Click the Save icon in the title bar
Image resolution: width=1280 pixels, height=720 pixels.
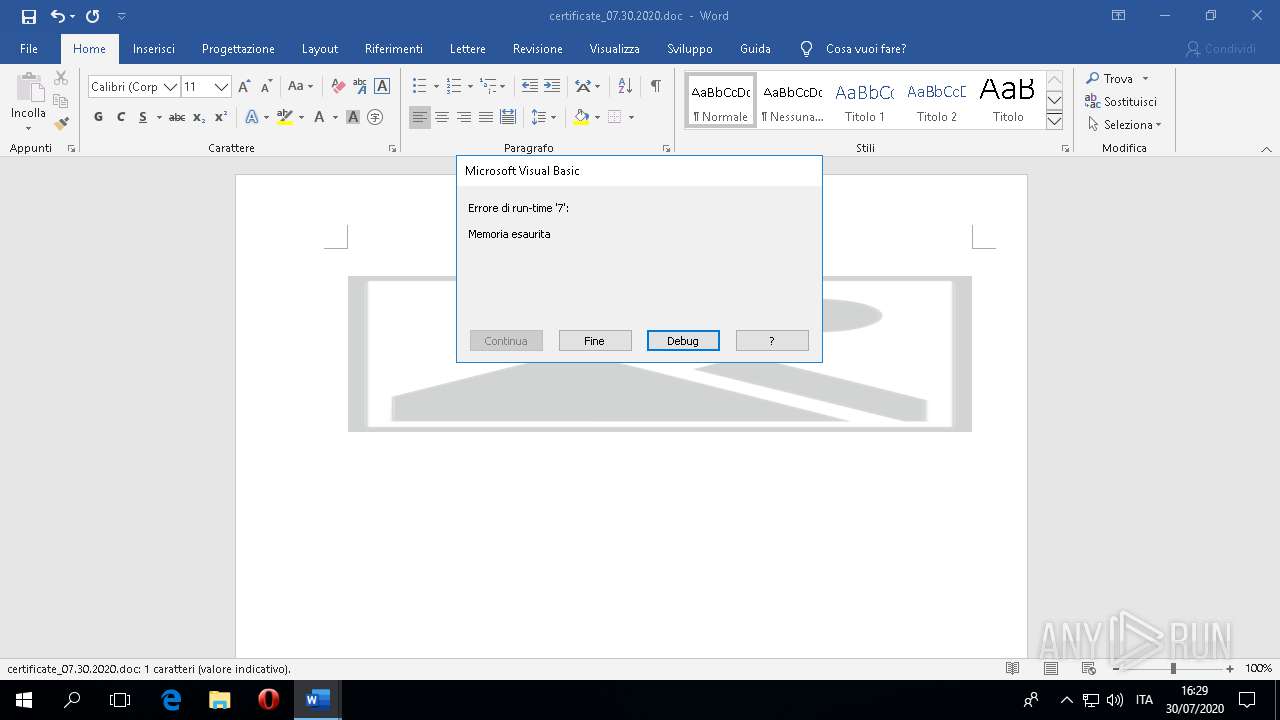[x=28, y=16]
